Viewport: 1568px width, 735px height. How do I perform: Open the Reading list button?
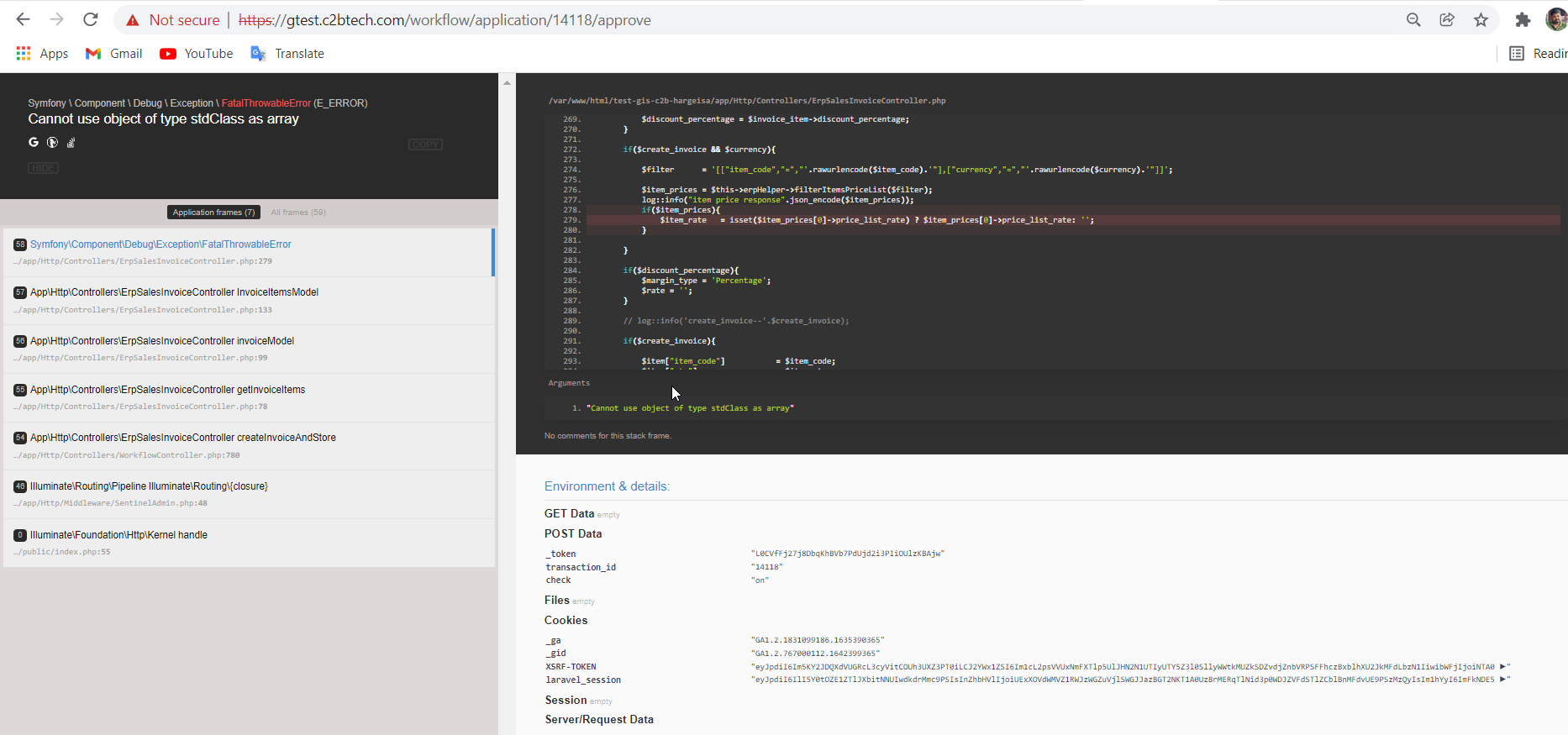[x=1538, y=54]
